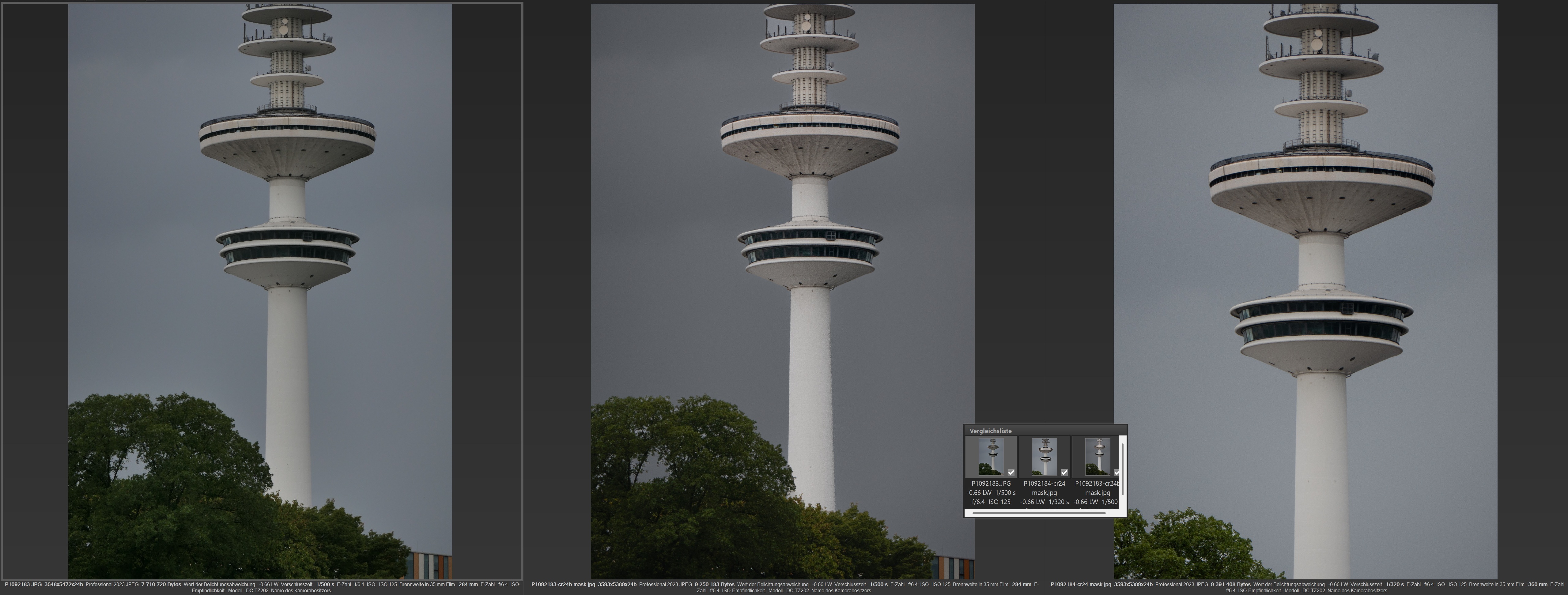Select the P1092183.JPG thumbnail in Vergleichsliste
The width and height of the screenshot is (1568, 595).
(x=992, y=456)
